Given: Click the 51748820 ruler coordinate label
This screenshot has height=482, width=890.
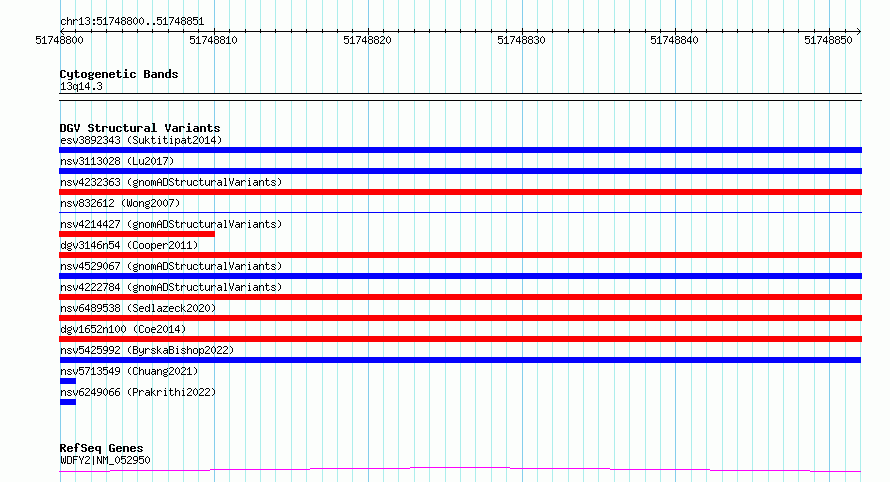Looking at the screenshot, I should (x=367, y=40).
